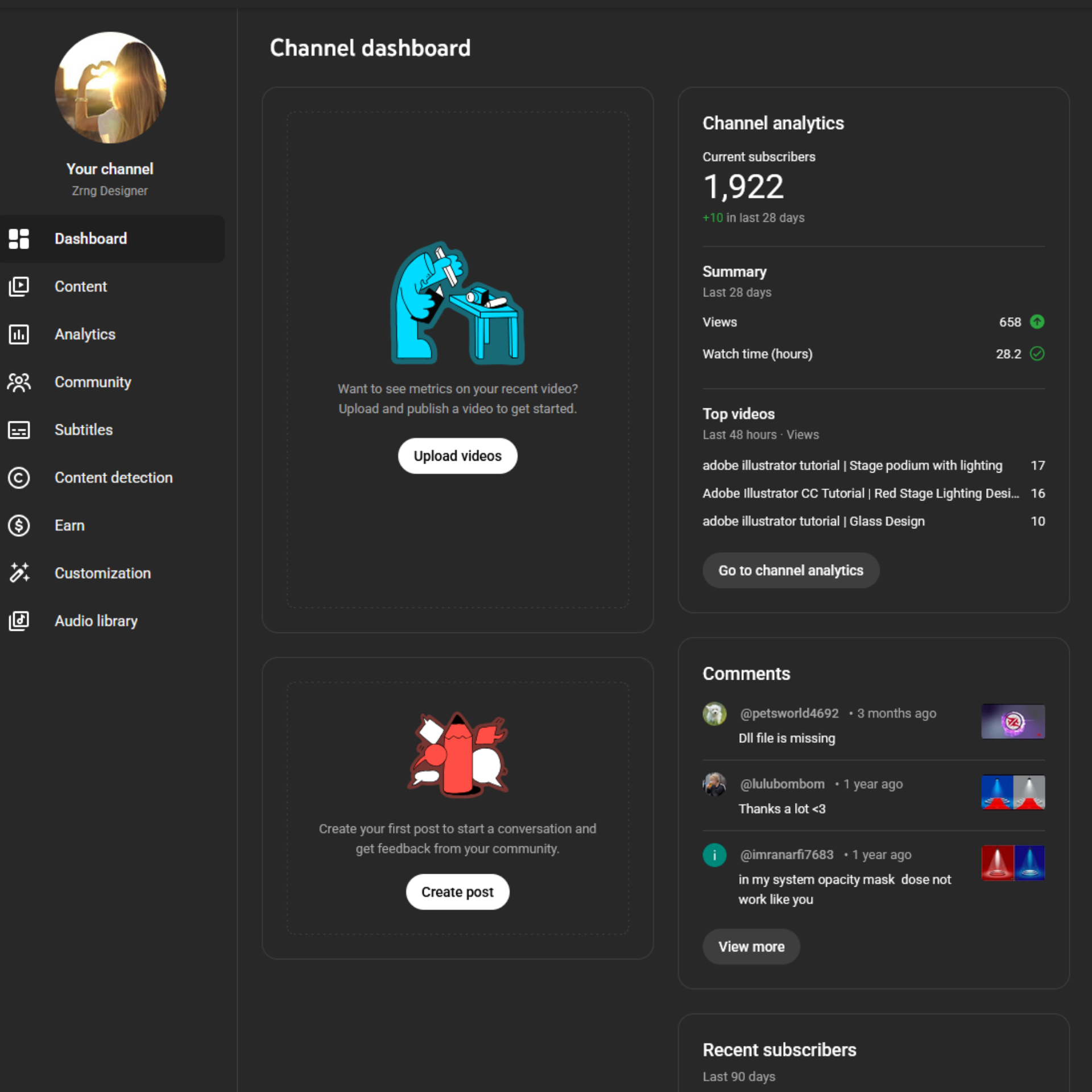The height and width of the screenshot is (1092, 1092).
Task: Click the Subtitles icon in sidebar
Action: coord(19,430)
